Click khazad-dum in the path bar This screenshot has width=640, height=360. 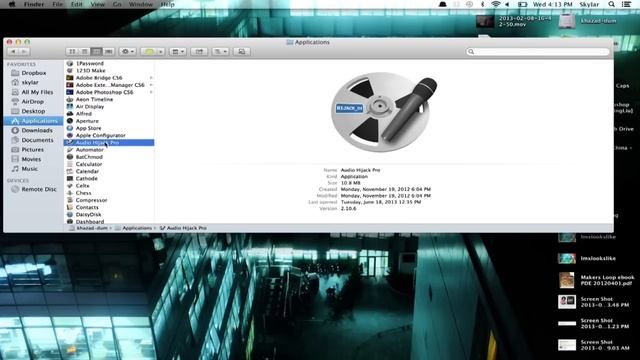[x=88, y=228]
